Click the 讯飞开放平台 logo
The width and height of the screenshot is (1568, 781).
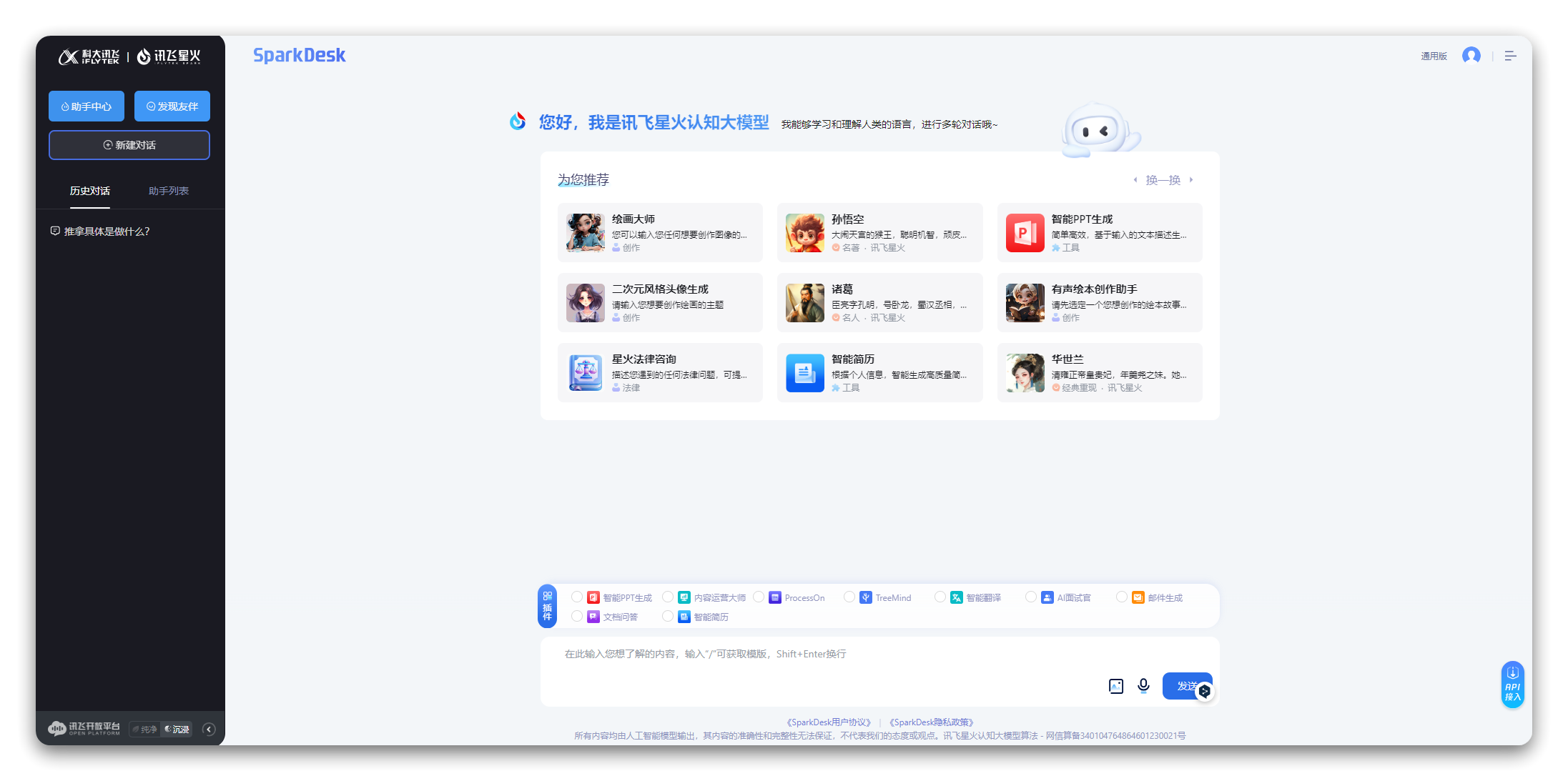84,729
